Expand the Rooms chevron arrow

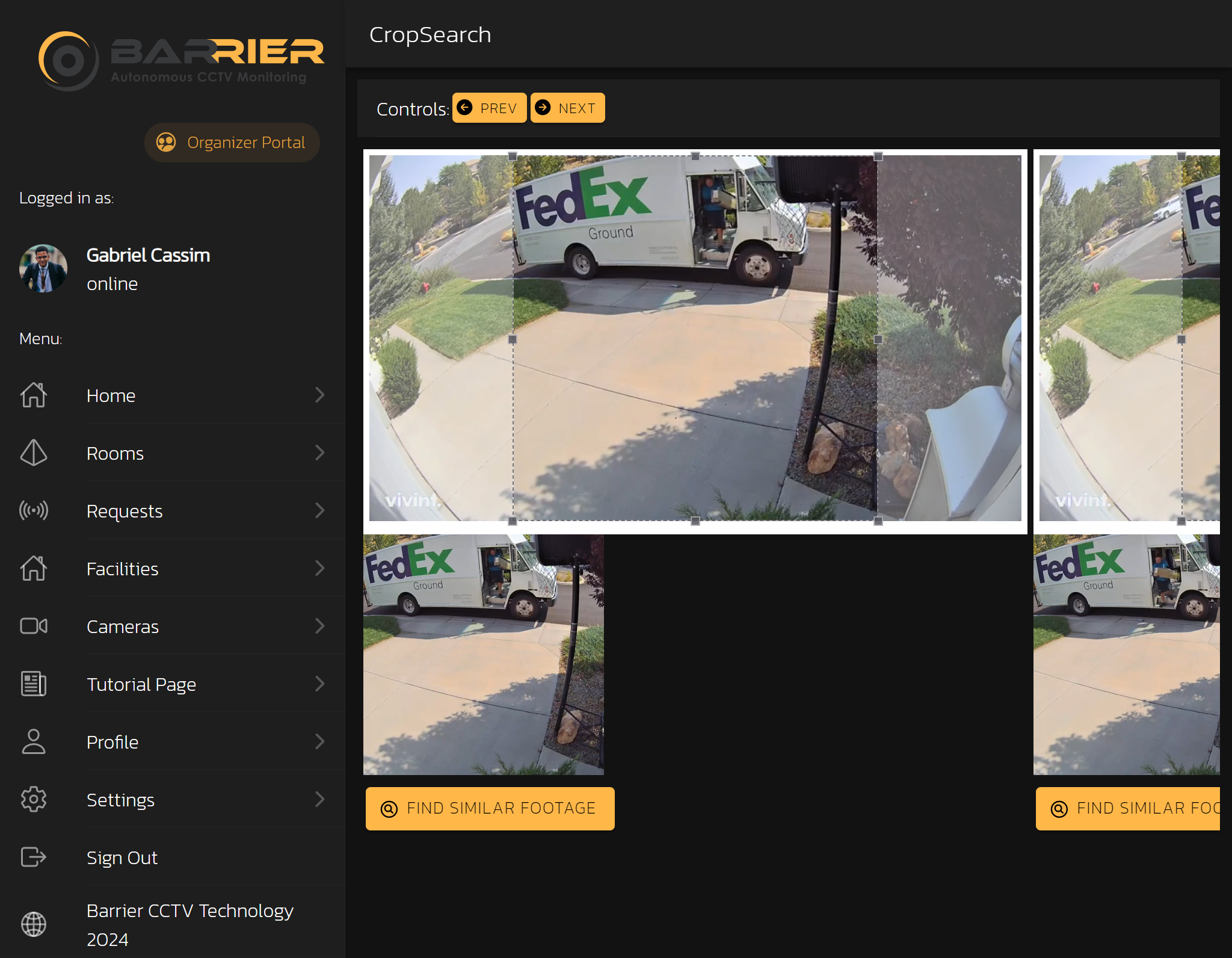click(319, 453)
